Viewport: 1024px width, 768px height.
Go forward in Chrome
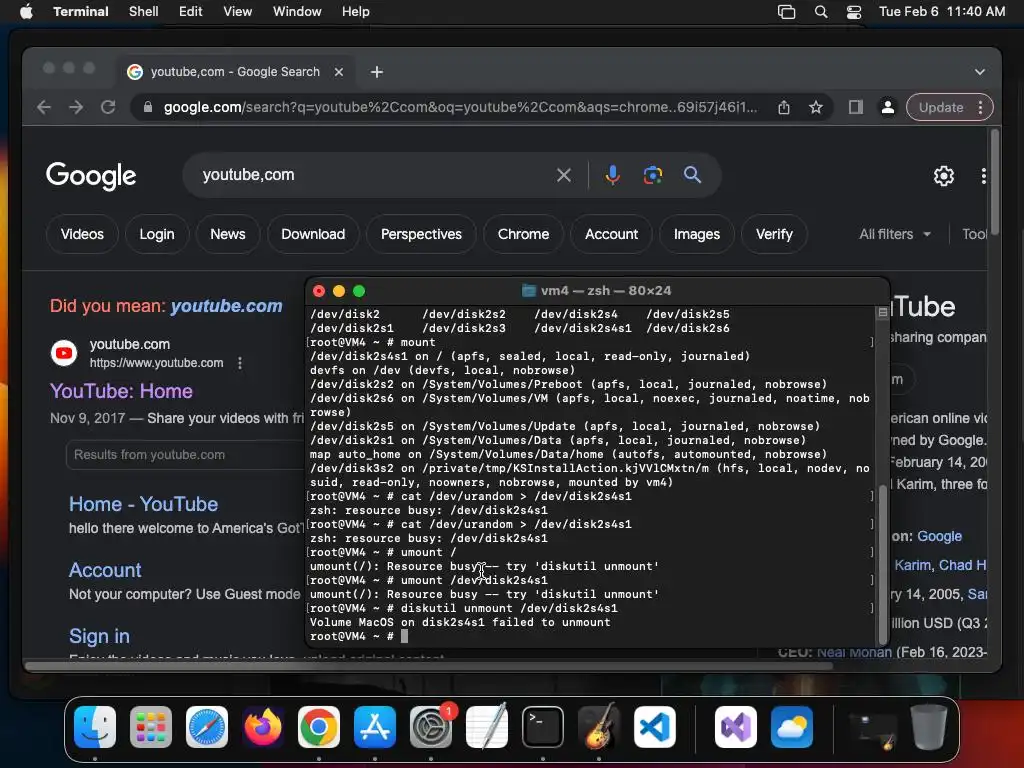point(76,107)
